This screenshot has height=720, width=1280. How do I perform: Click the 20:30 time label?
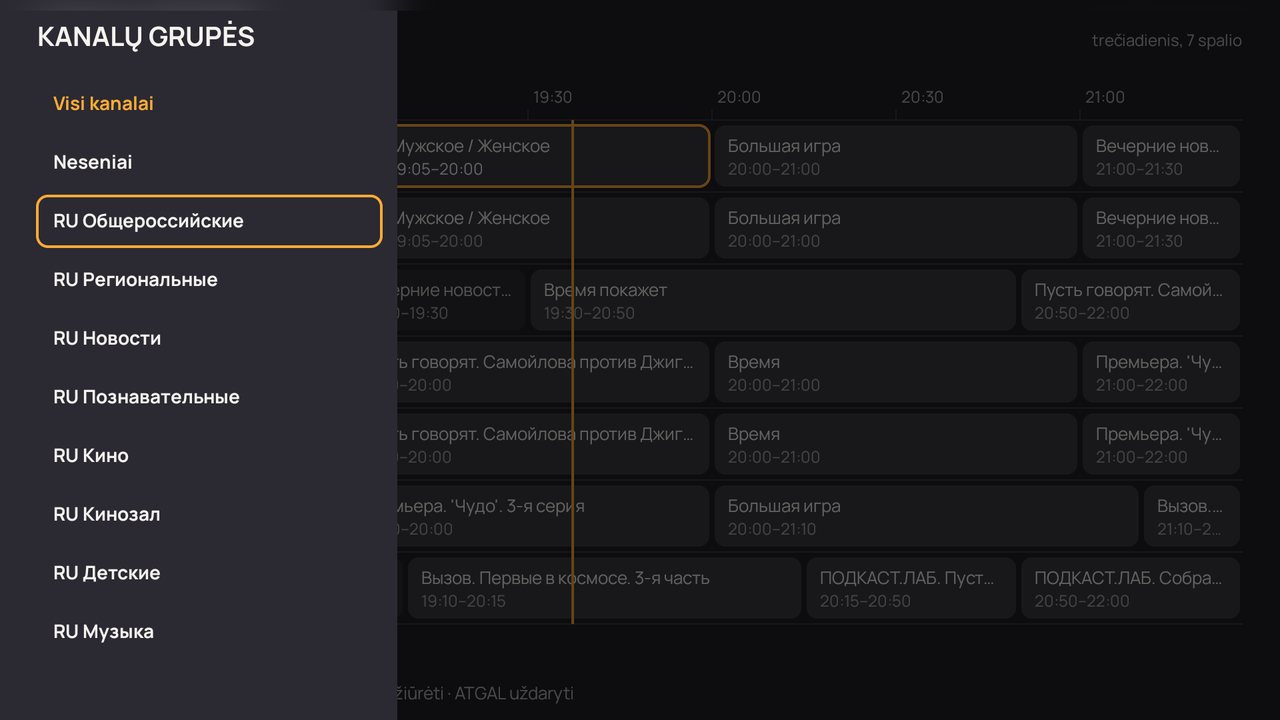[x=922, y=97]
